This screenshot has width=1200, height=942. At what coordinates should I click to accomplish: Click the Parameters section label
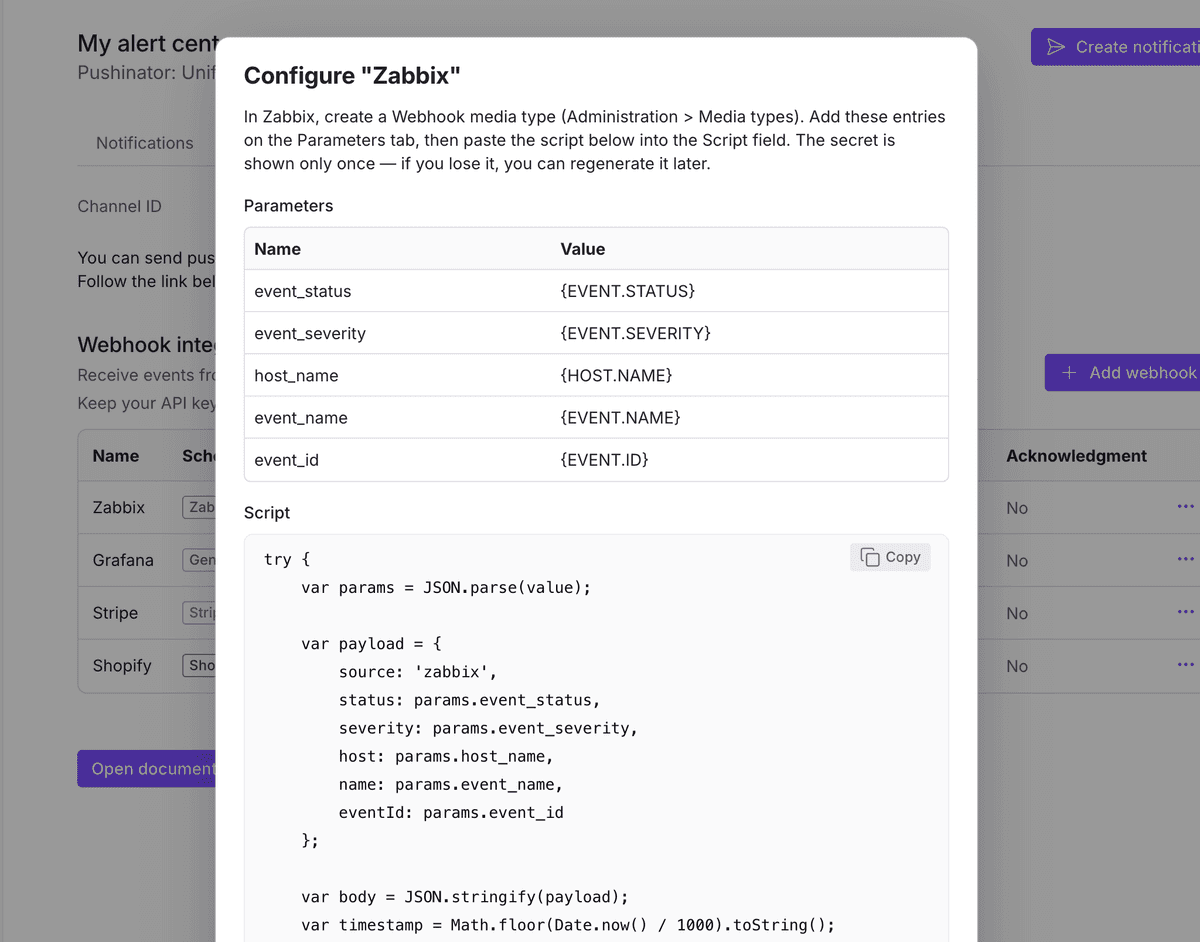point(289,205)
